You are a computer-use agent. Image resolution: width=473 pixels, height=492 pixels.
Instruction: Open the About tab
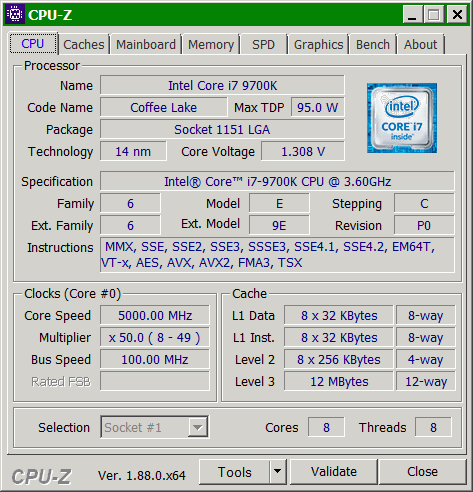(420, 44)
